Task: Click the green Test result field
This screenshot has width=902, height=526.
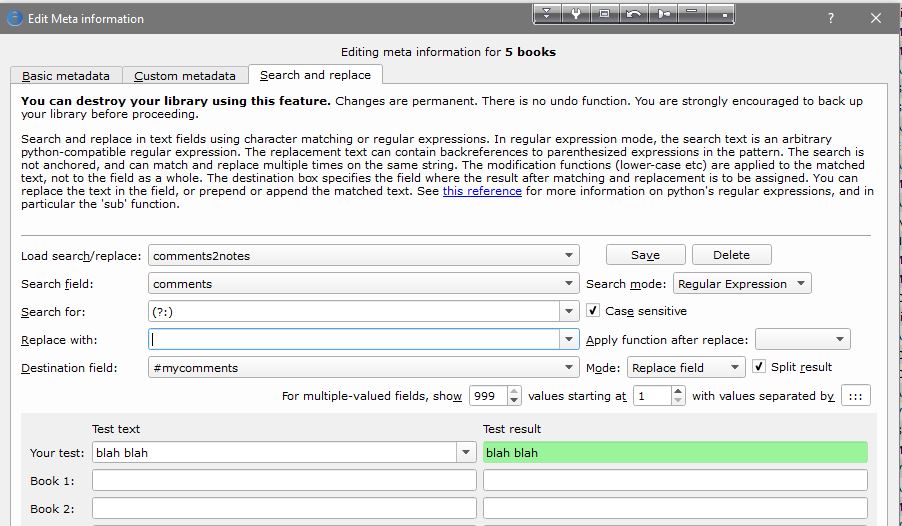Action: click(675, 452)
